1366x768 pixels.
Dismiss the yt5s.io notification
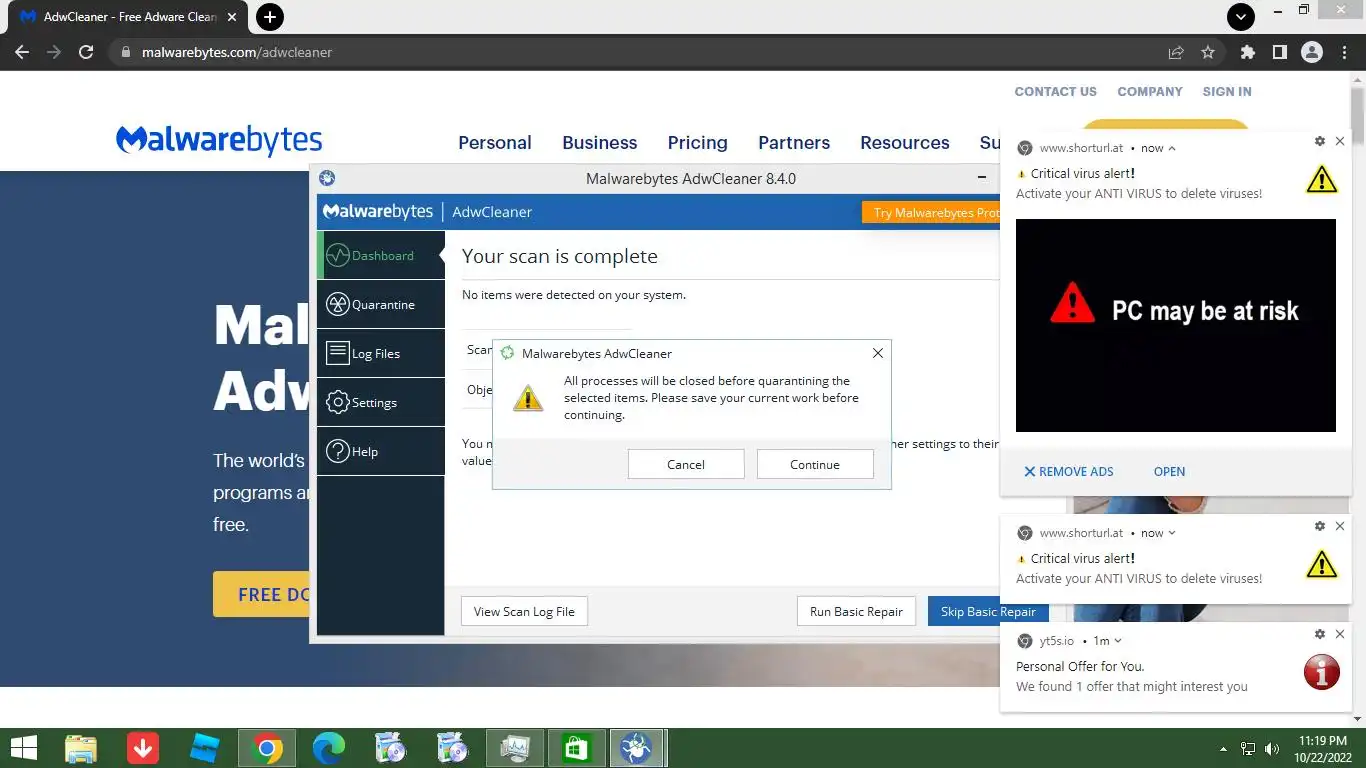[1340, 634]
